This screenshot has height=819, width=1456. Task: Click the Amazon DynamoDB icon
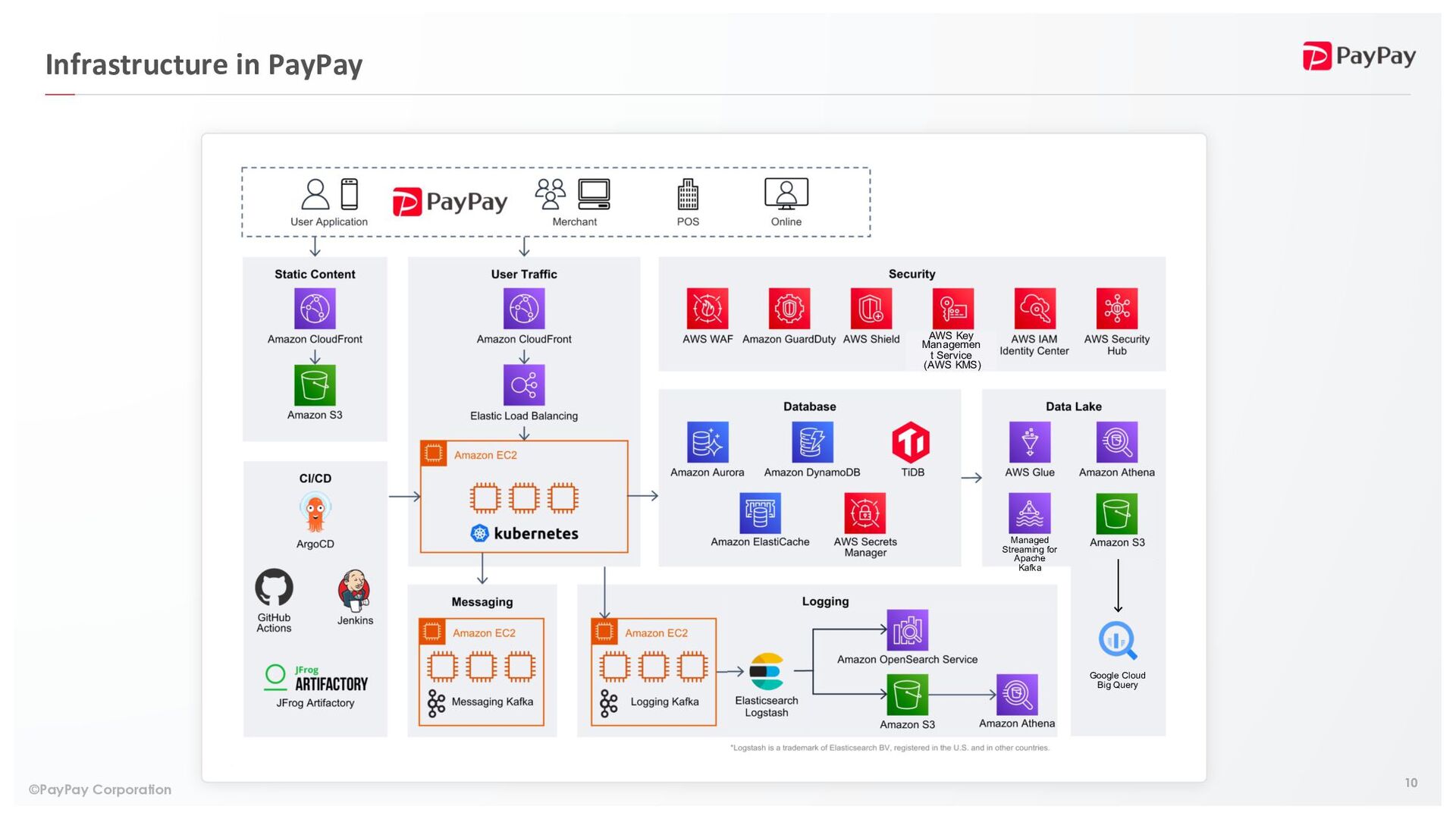pyautogui.click(x=811, y=442)
